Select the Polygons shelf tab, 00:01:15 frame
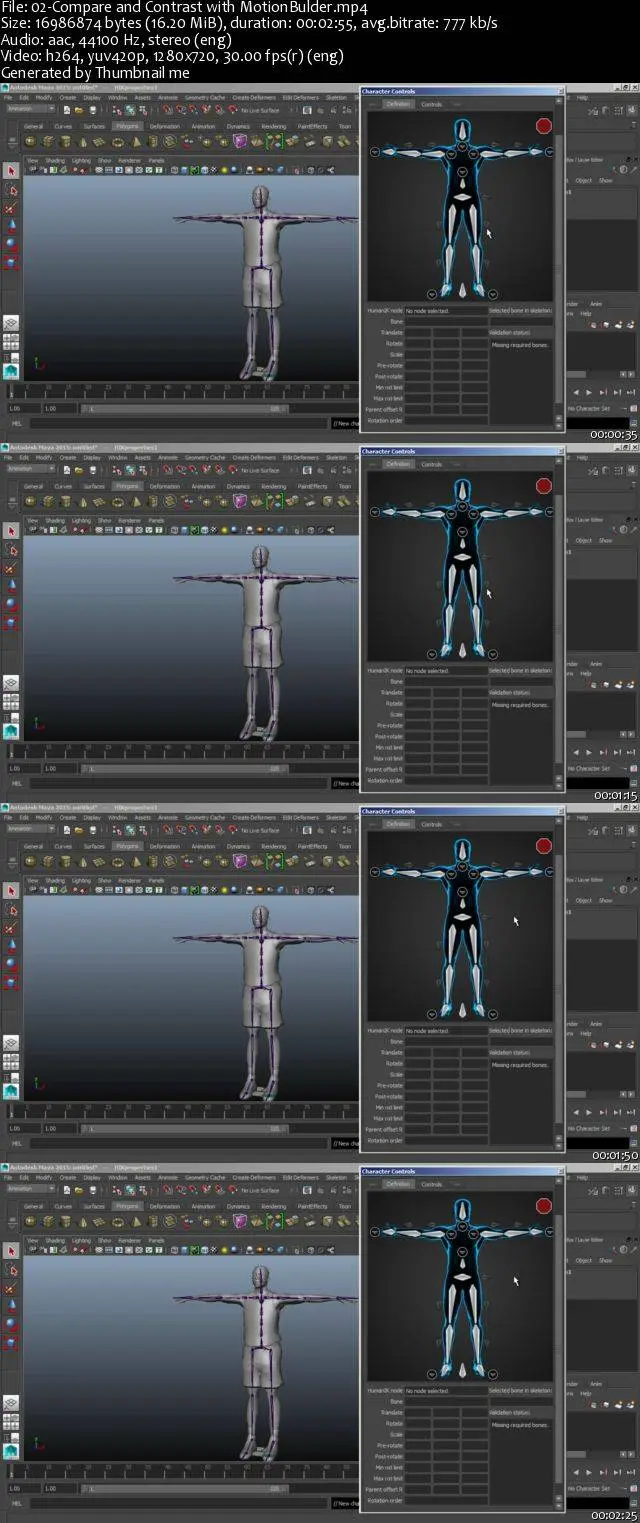Screen dimensions: 640x1523 [126, 486]
